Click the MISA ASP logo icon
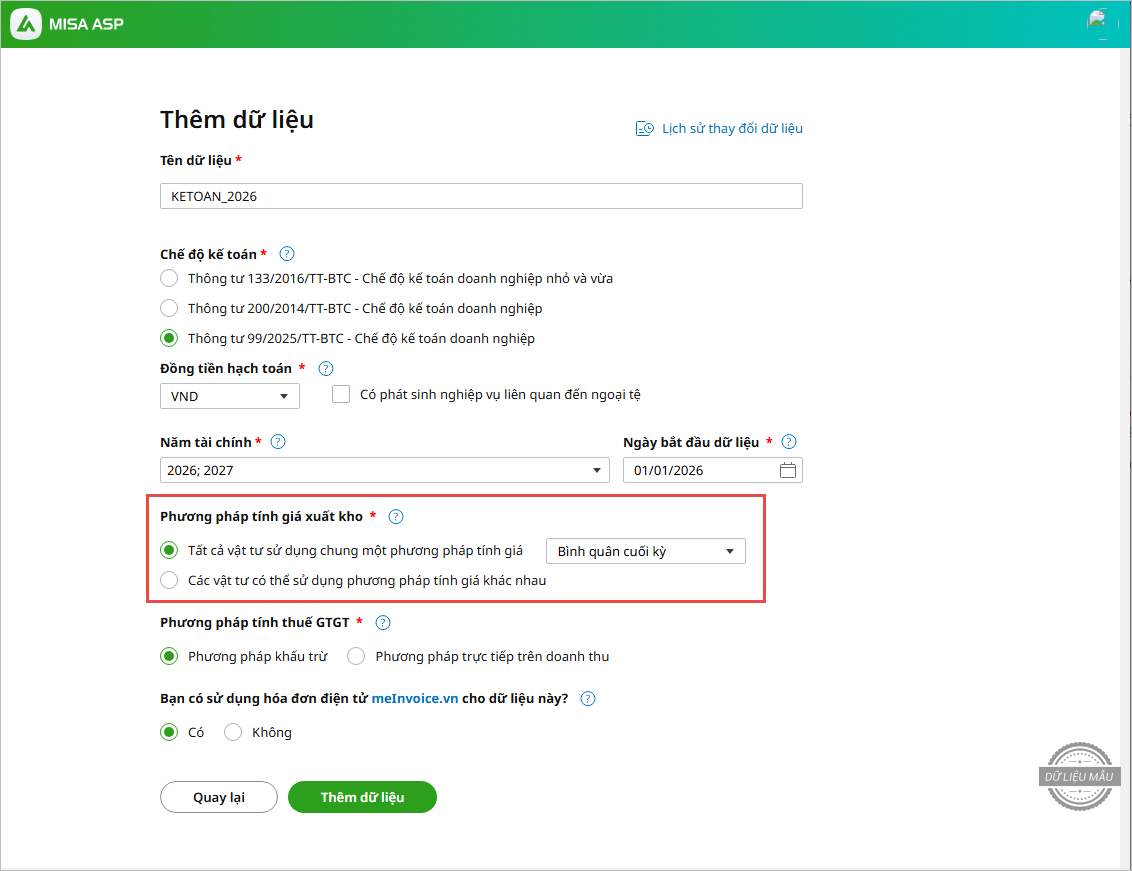This screenshot has height=871, width=1132. point(25,24)
